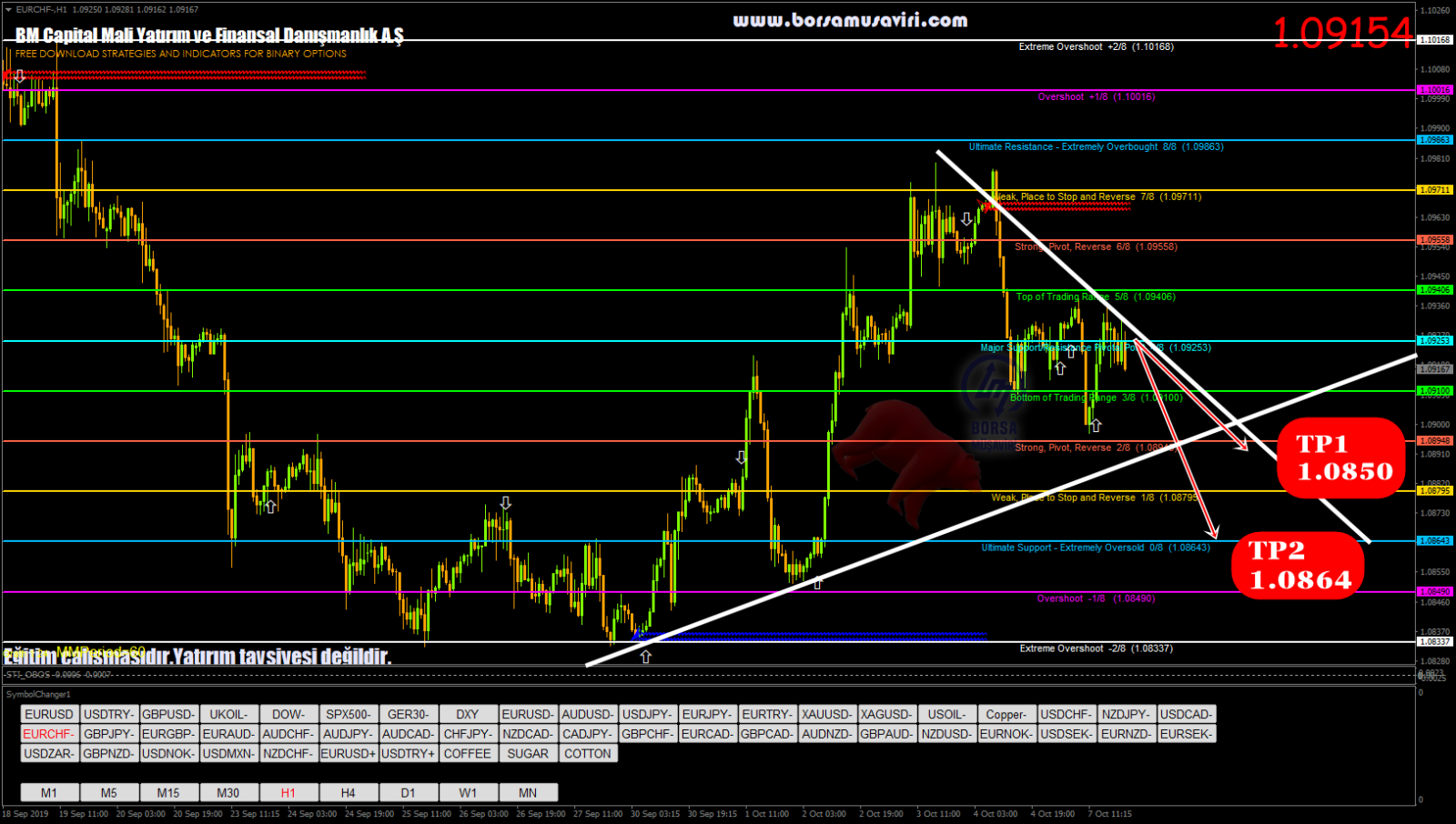Click the www.borsamusaviri.com link text

point(850,20)
